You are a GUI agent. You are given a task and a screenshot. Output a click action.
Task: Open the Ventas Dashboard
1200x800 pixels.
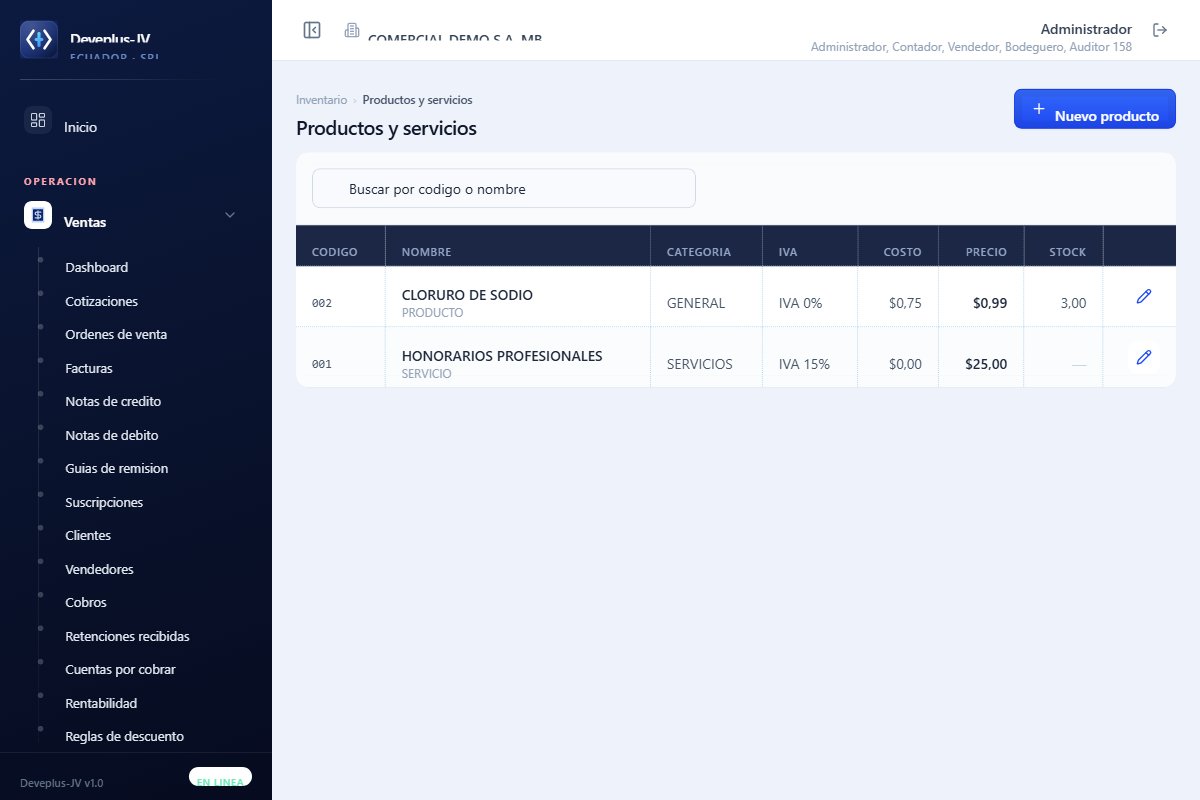pyautogui.click(x=96, y=268)
